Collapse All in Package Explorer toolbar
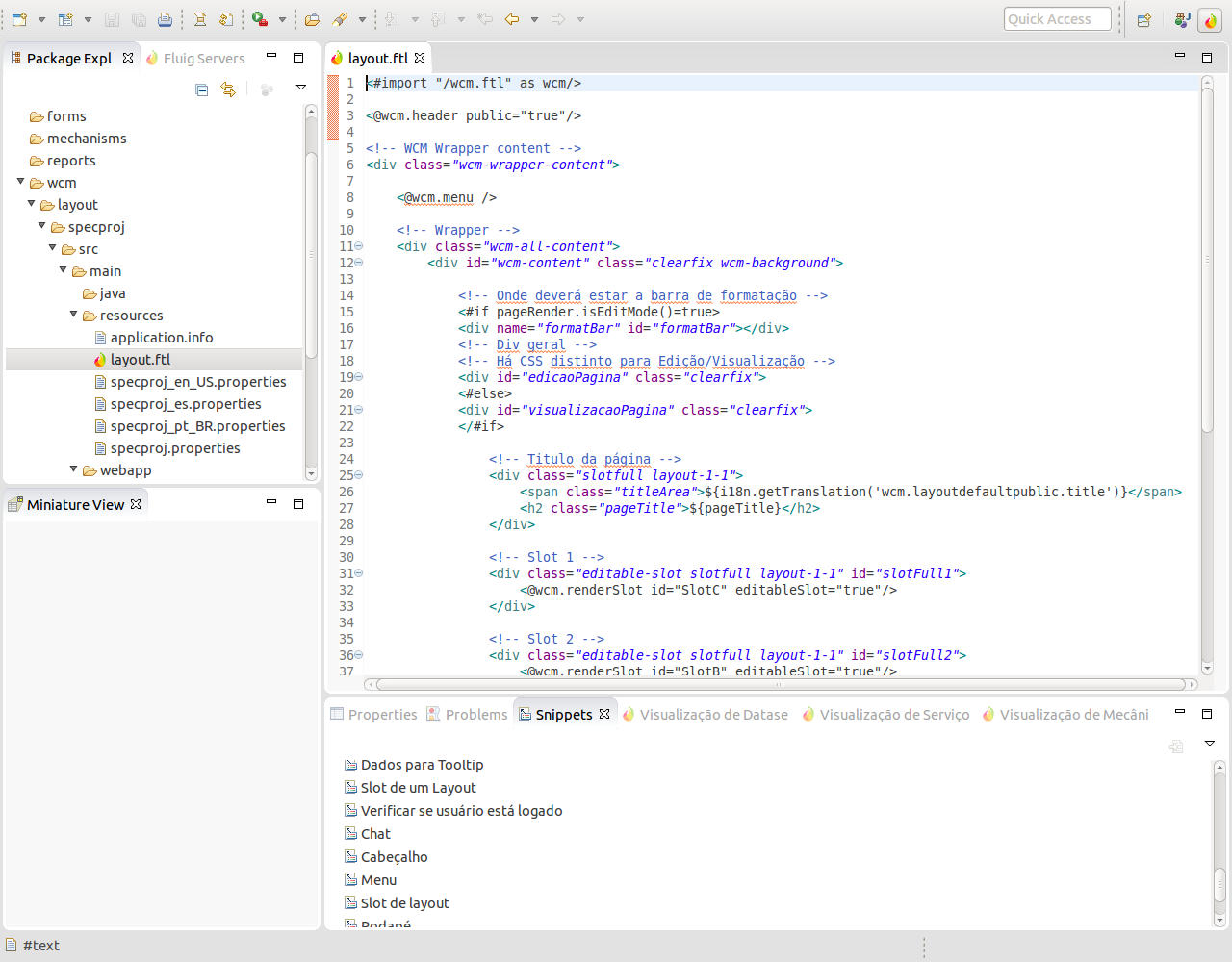The width and height of the screenshot is (1232, 962). pyautogui.click(x=201, y=89)
